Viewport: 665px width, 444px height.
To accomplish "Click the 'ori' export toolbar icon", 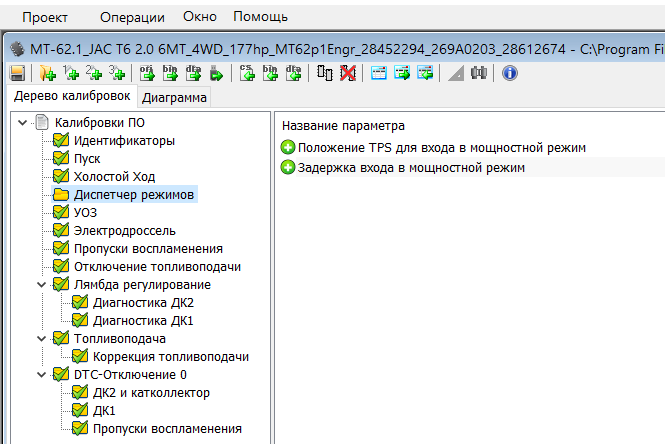I will pos(147,73).
